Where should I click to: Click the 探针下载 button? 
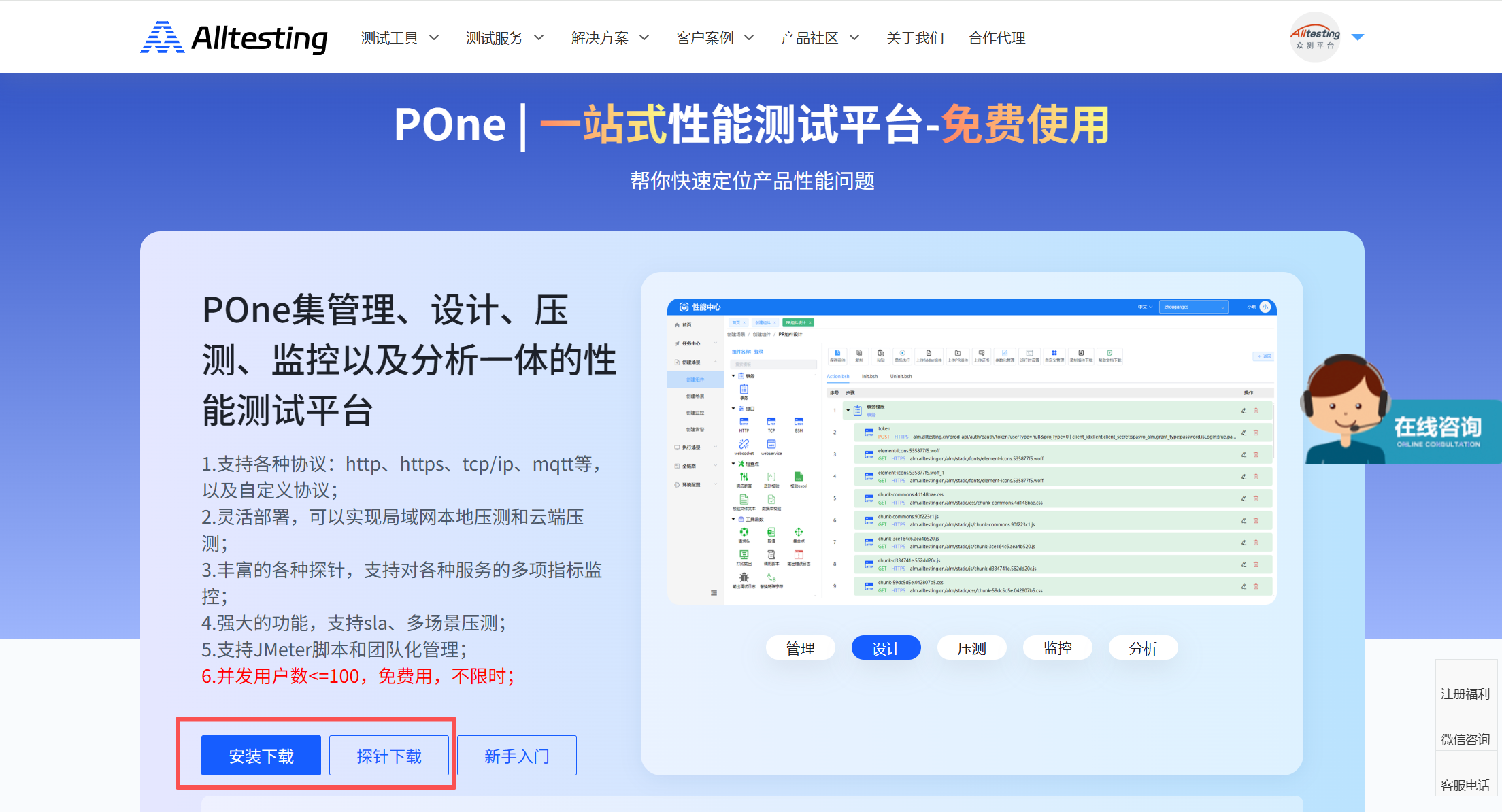coord(389,756)
